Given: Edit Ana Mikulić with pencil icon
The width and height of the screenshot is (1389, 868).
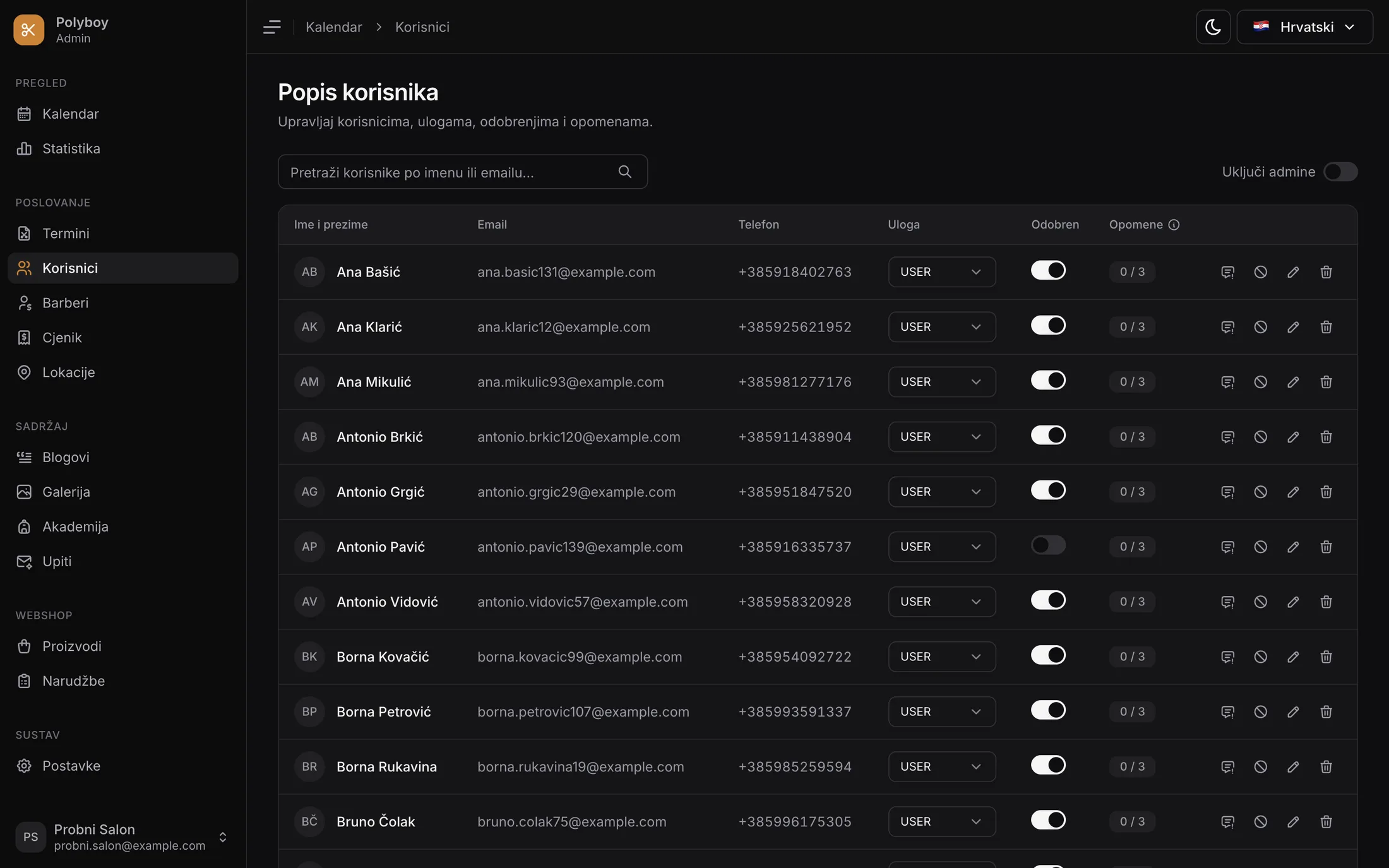Looking at the screenshot, I should coord(1293,382).
